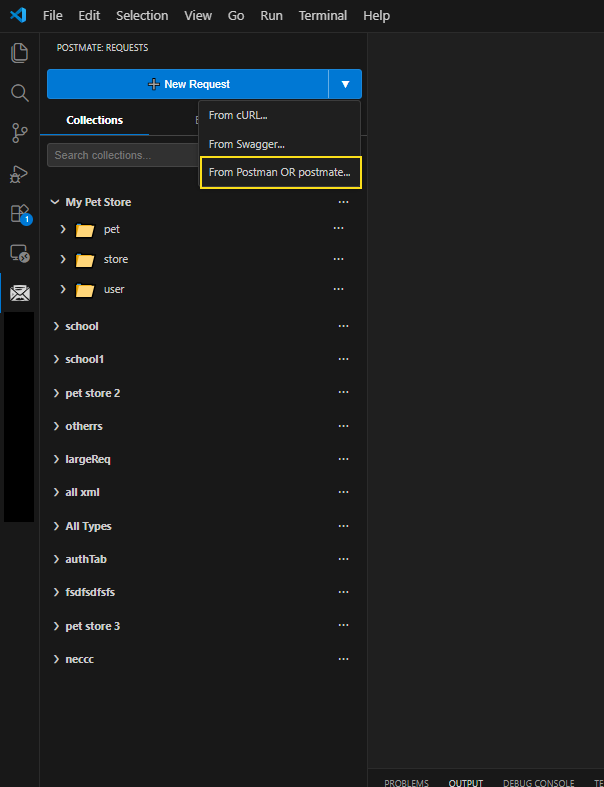Expand the user folder chevron
This screenshot has height=787, width=604.
coord(63,289)
